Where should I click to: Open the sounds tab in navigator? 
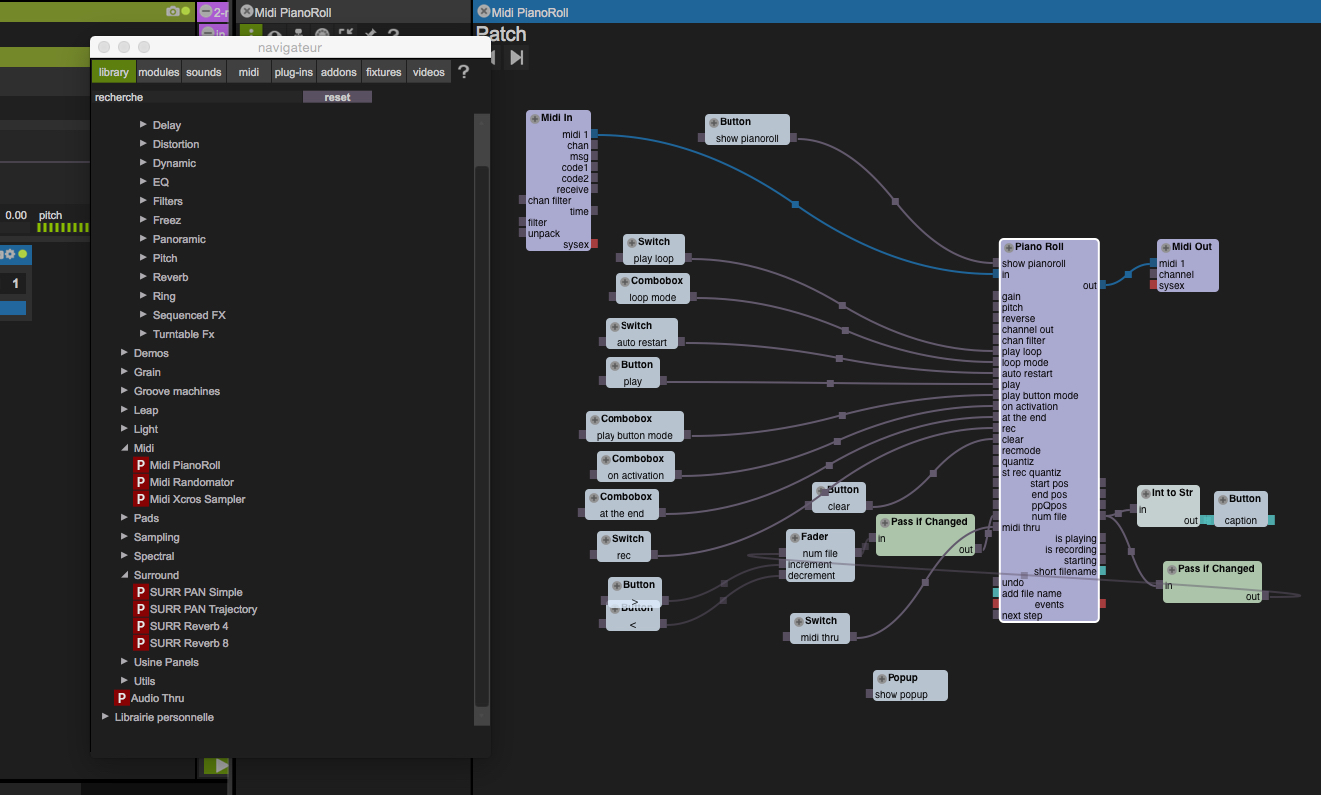[203, 72]
